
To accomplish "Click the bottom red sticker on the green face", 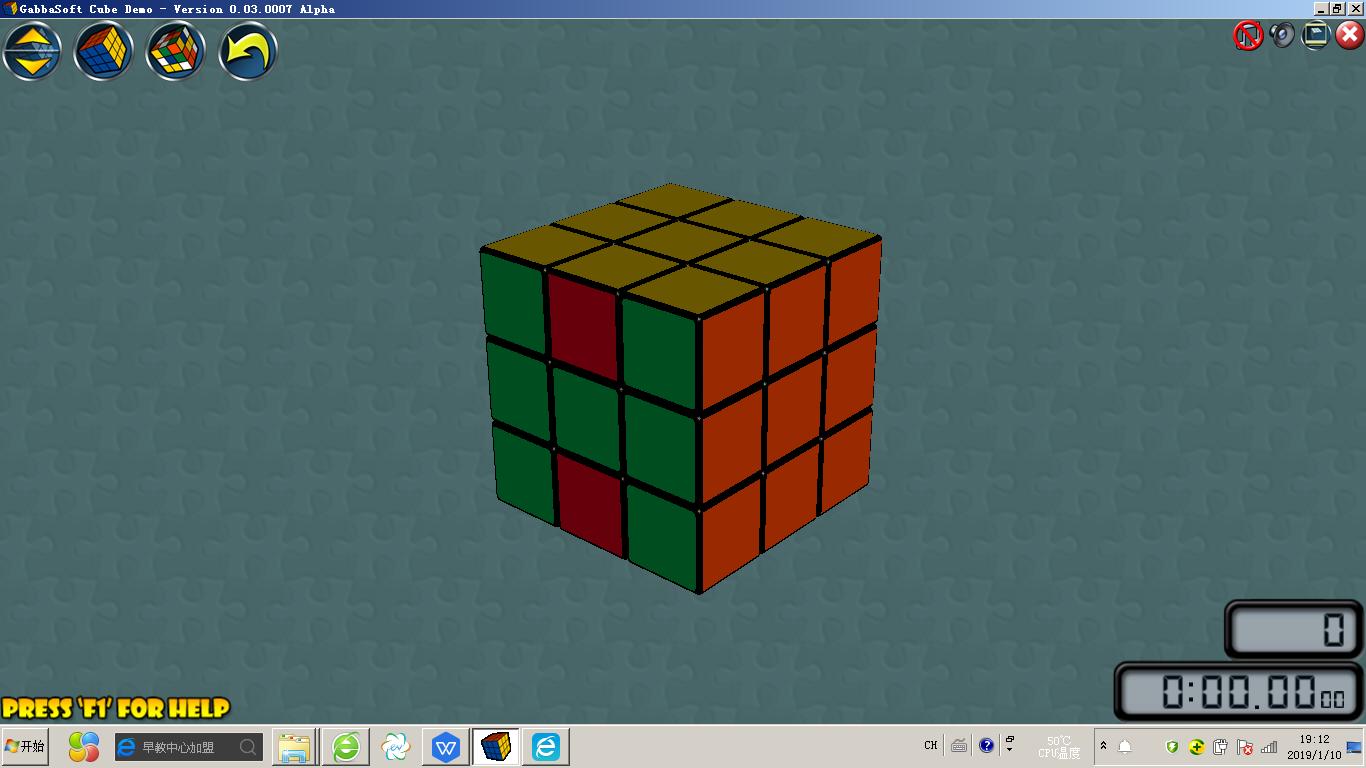I will pyautogui.click(x=591, y=503).
